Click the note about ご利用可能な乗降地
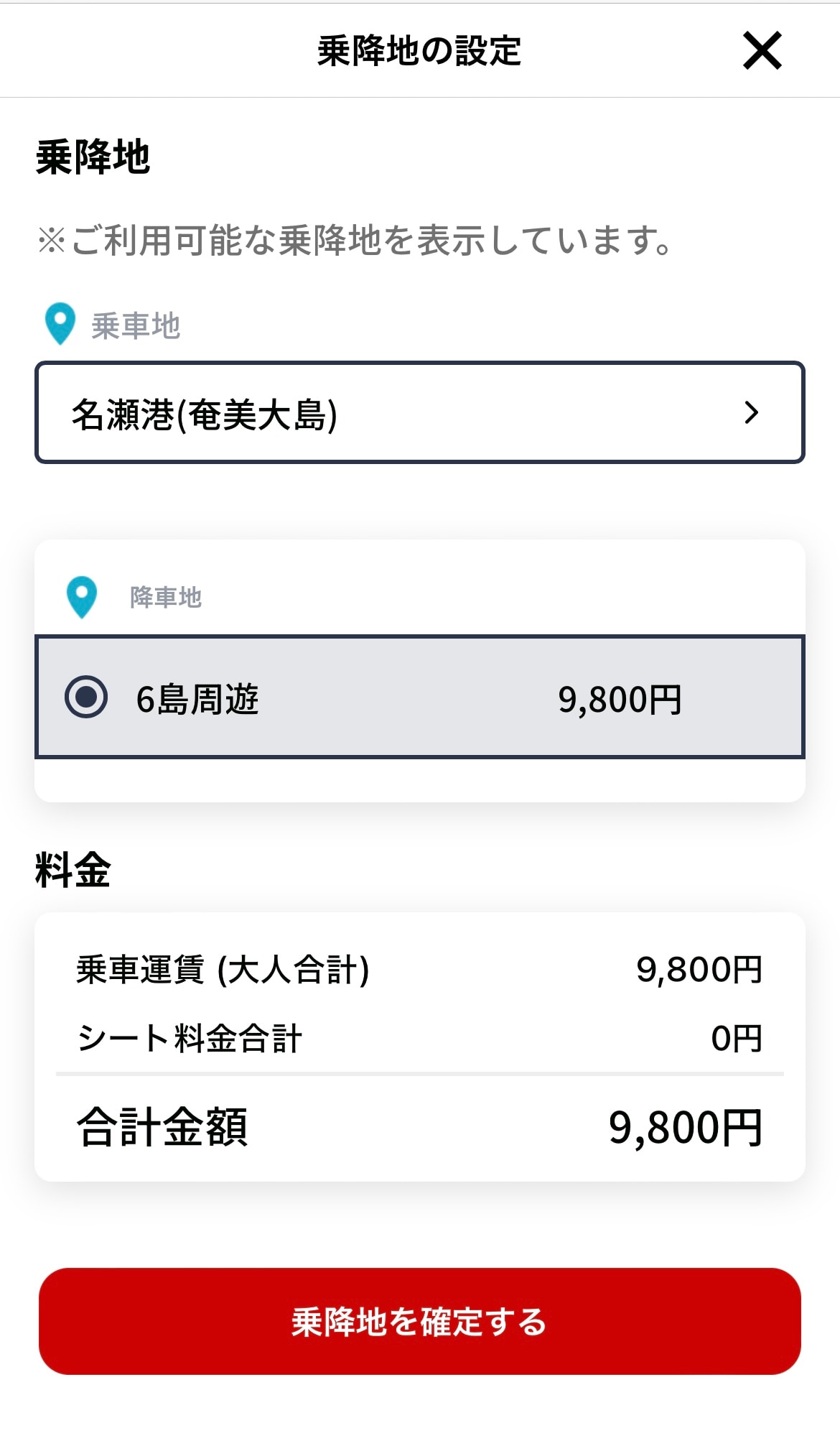Image resolution: width=840 pixels, height=1446 pixels. [355, 241]
